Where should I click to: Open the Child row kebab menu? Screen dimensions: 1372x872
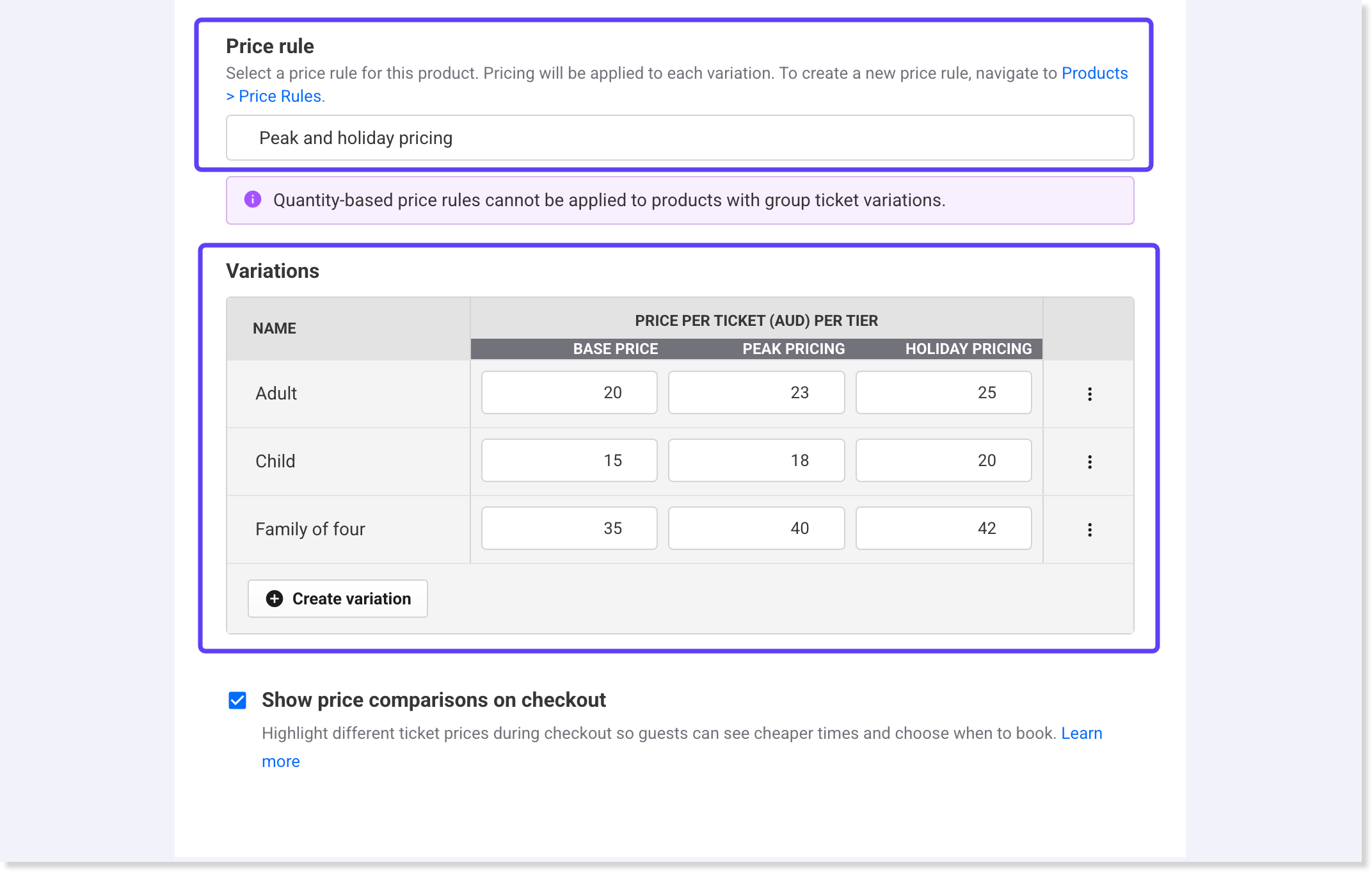click(1089, 462)
